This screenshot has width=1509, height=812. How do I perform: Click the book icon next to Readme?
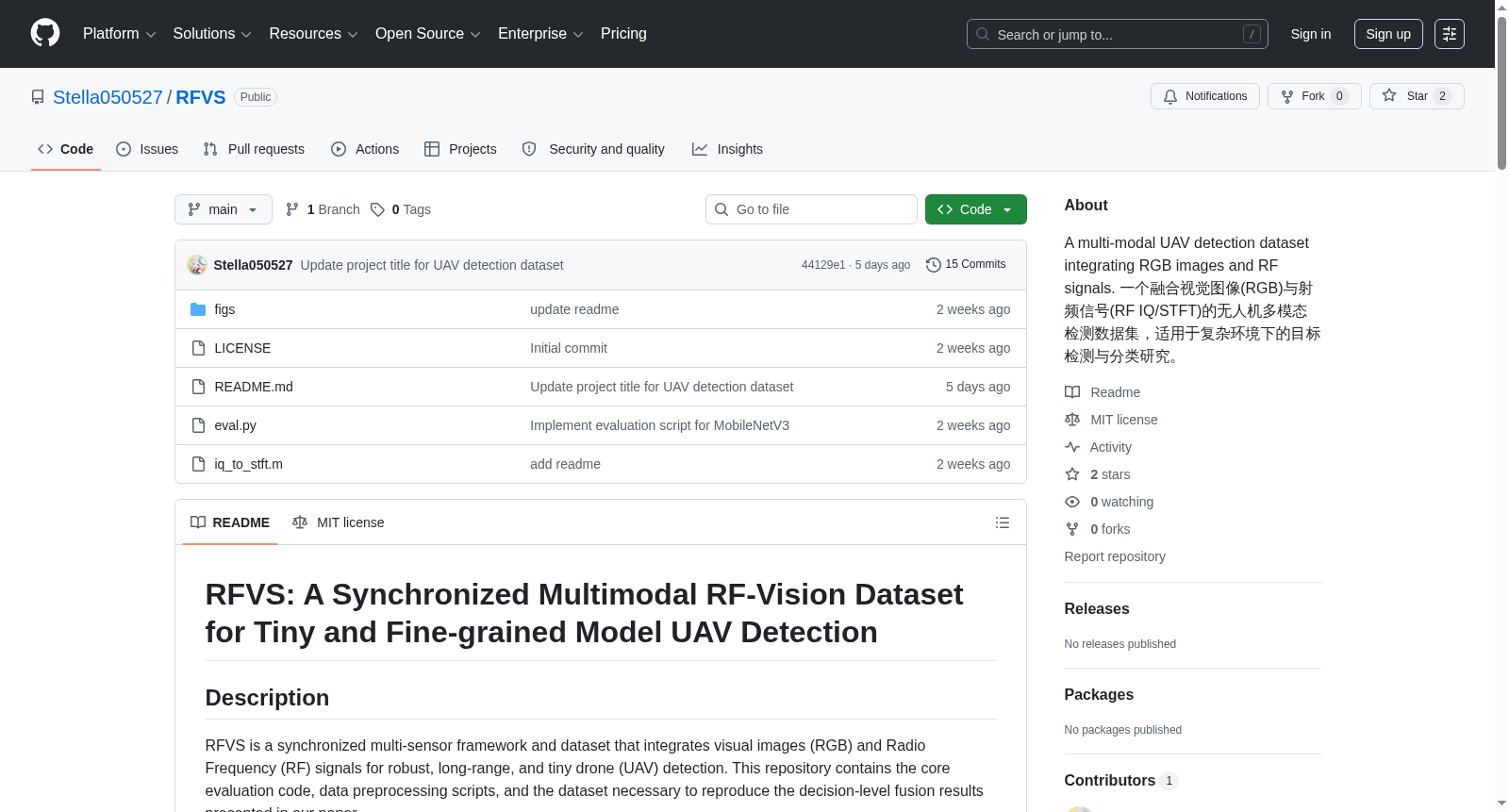(x=1072, y=392)
